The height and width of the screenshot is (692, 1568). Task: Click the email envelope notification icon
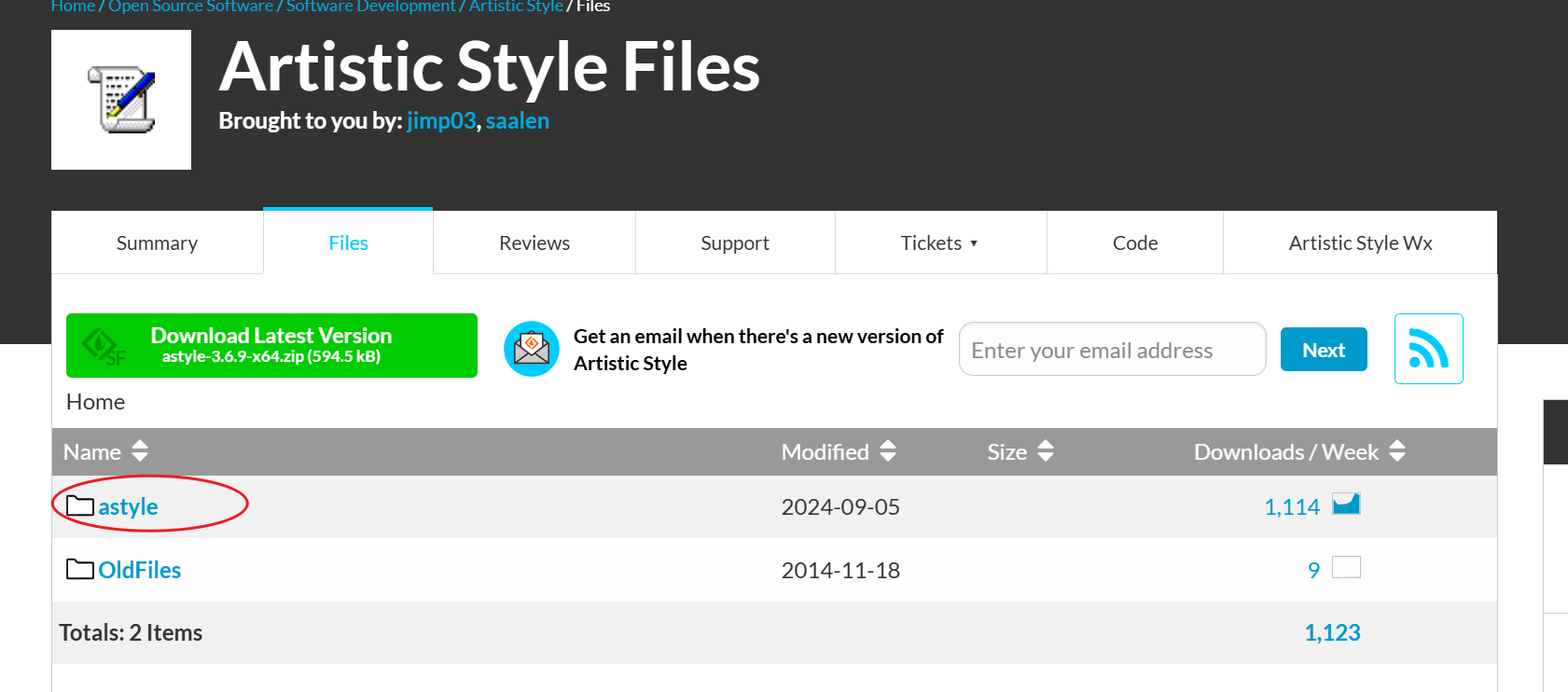pos(532,349)
